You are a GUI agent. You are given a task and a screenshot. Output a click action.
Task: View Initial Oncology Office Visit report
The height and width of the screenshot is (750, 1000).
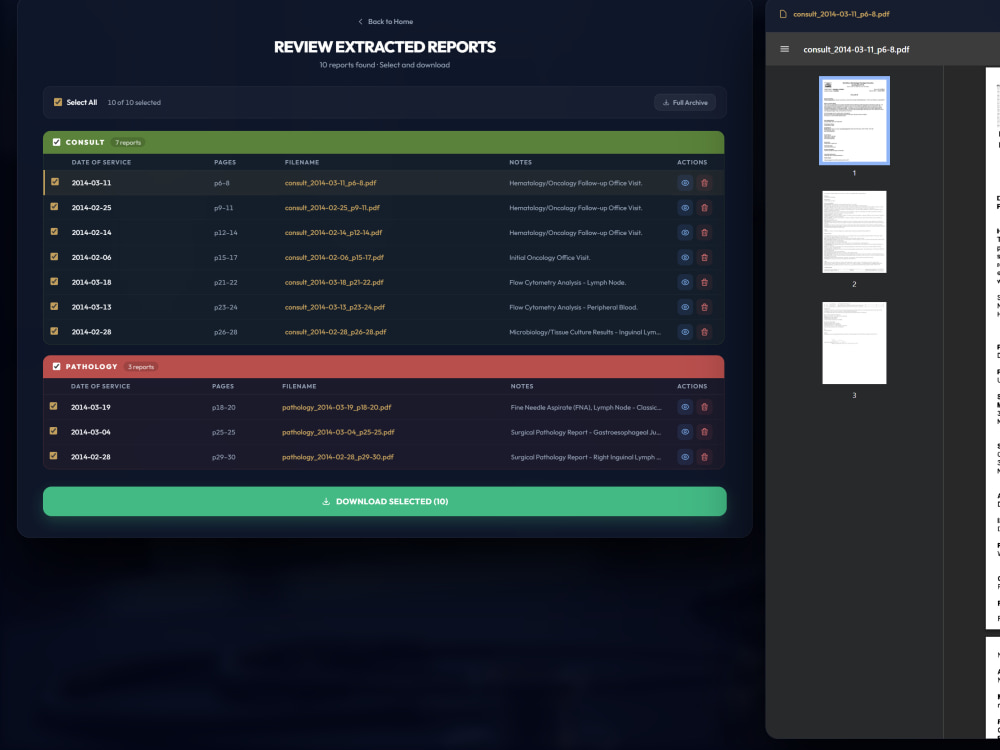click(x=685, y=258)
